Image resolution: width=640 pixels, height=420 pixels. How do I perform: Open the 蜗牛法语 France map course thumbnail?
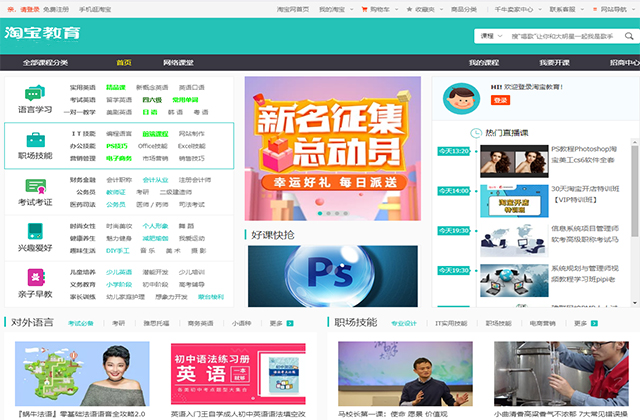pos(82,373)
